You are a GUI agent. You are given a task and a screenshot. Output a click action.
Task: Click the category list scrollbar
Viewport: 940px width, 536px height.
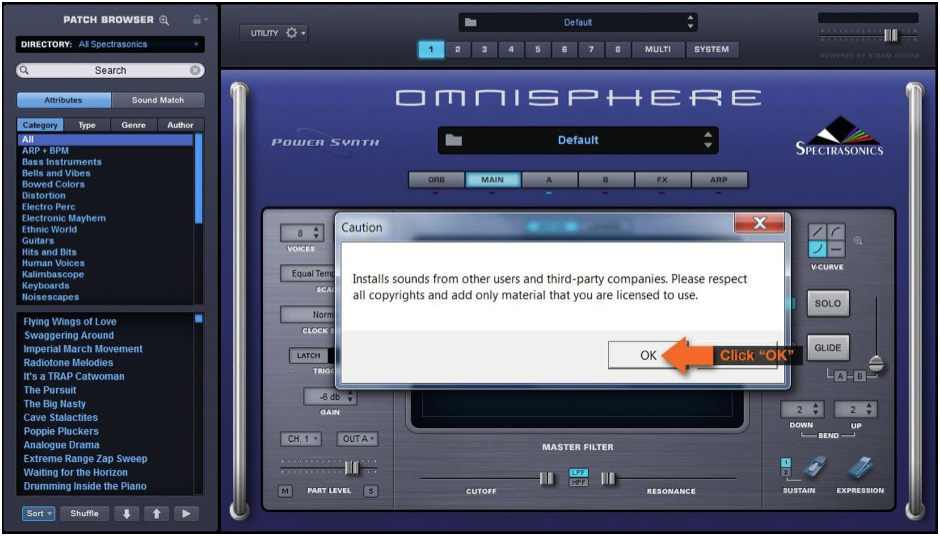[199, 179]
